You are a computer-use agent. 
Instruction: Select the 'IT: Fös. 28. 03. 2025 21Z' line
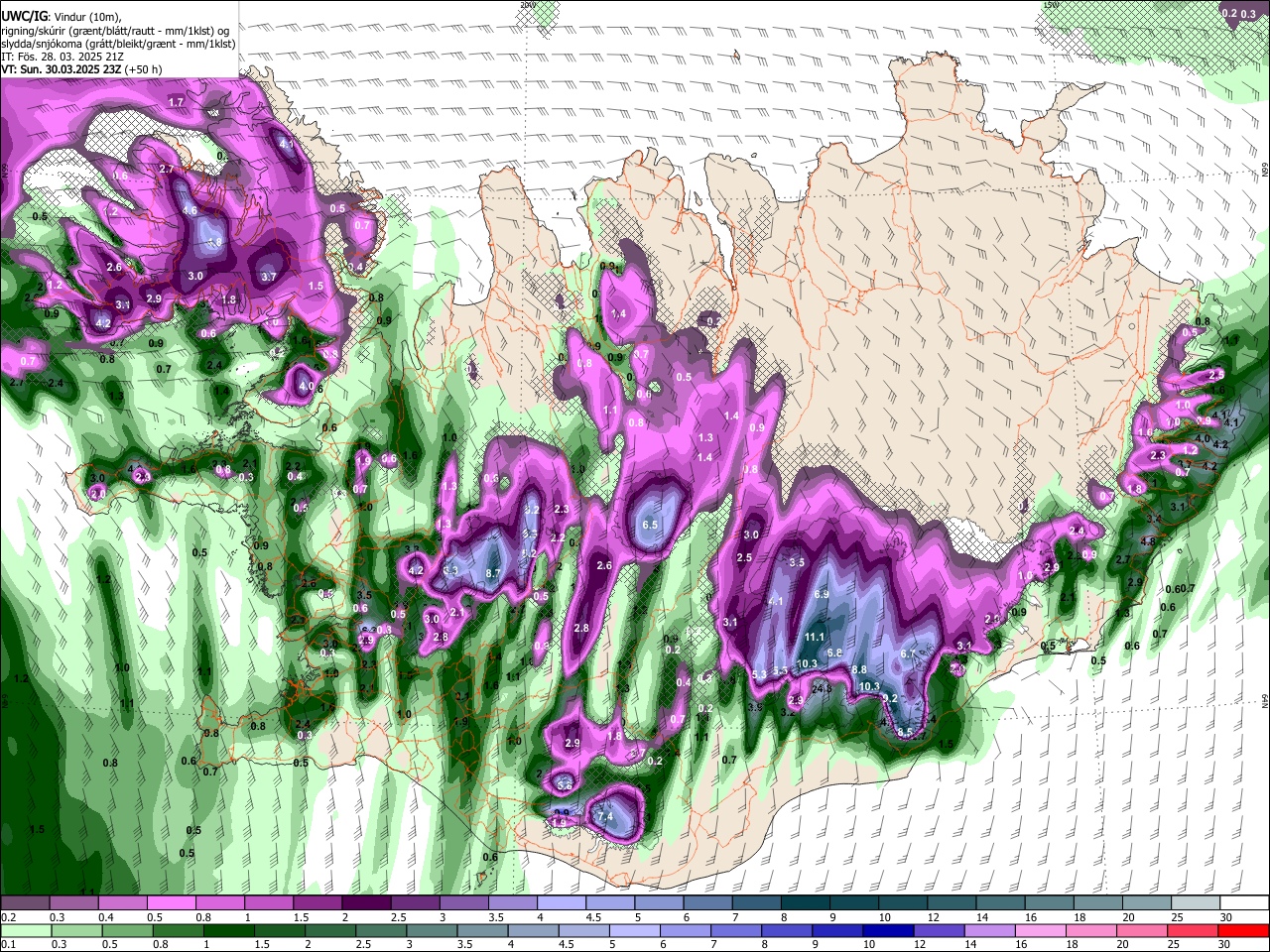(61, 58)
